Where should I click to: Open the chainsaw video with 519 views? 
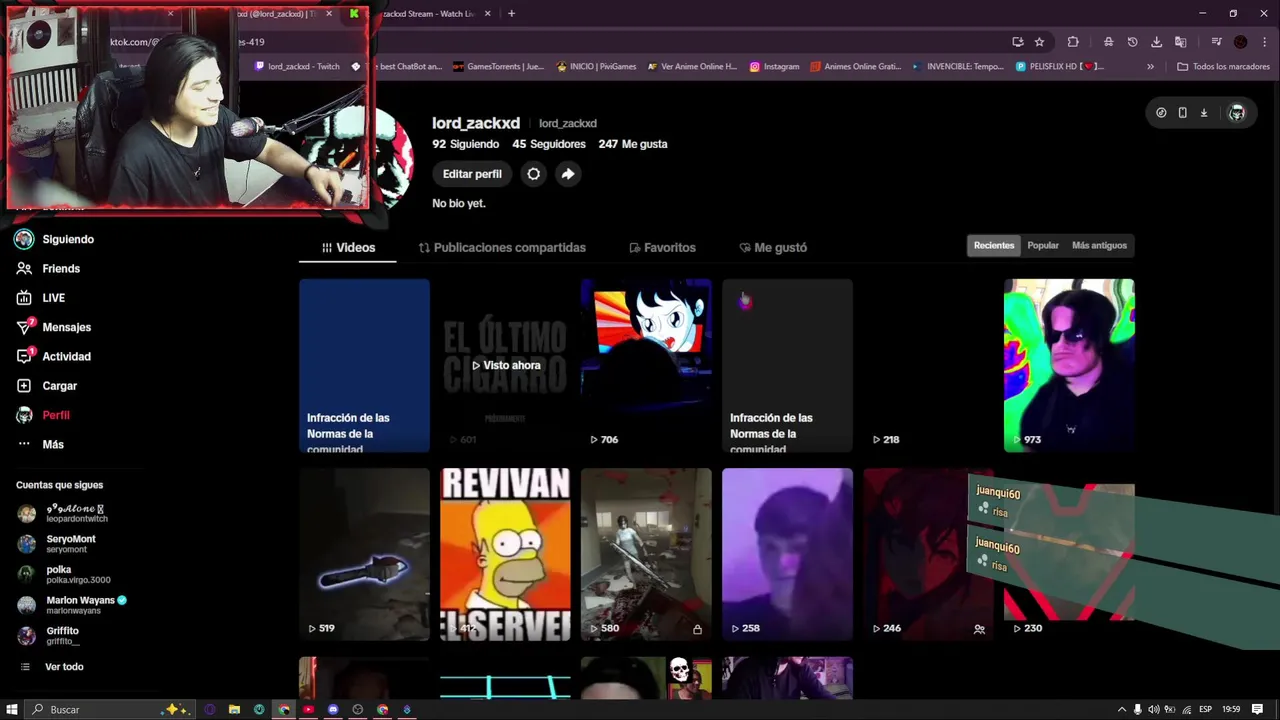[x=364, y=554]
